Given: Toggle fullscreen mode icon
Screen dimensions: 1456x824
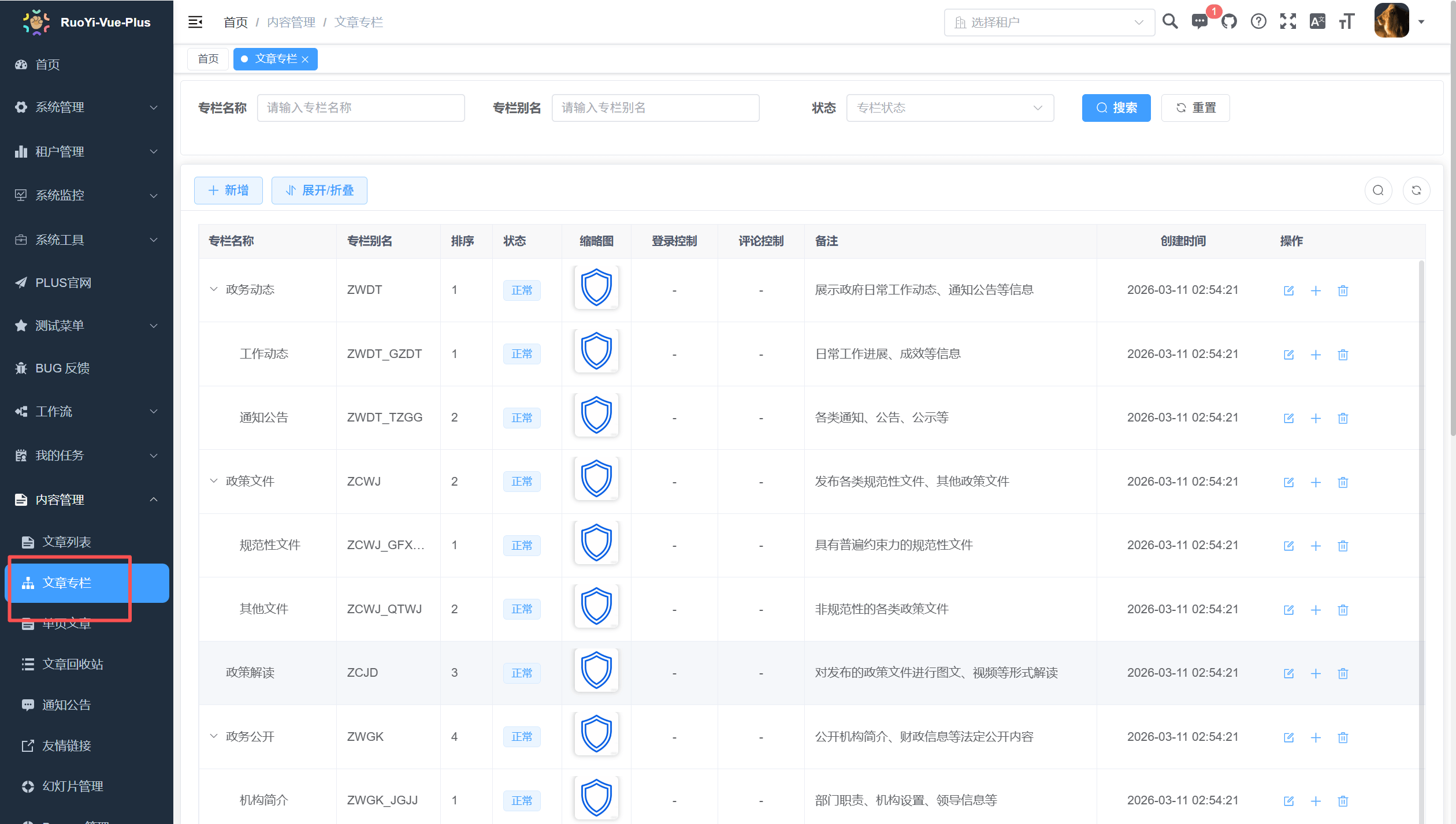Looking at the screenshot, I should pos(1288,22).
